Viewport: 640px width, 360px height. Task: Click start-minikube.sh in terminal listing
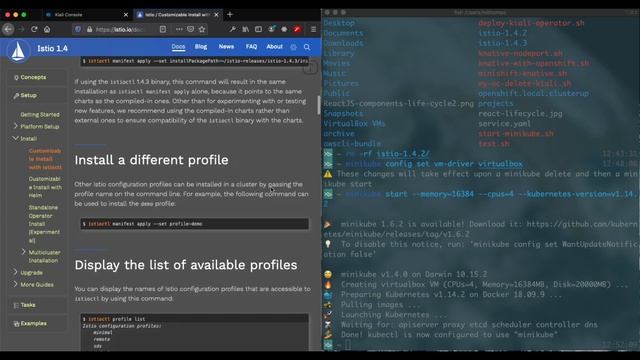(x=516, y=134)
